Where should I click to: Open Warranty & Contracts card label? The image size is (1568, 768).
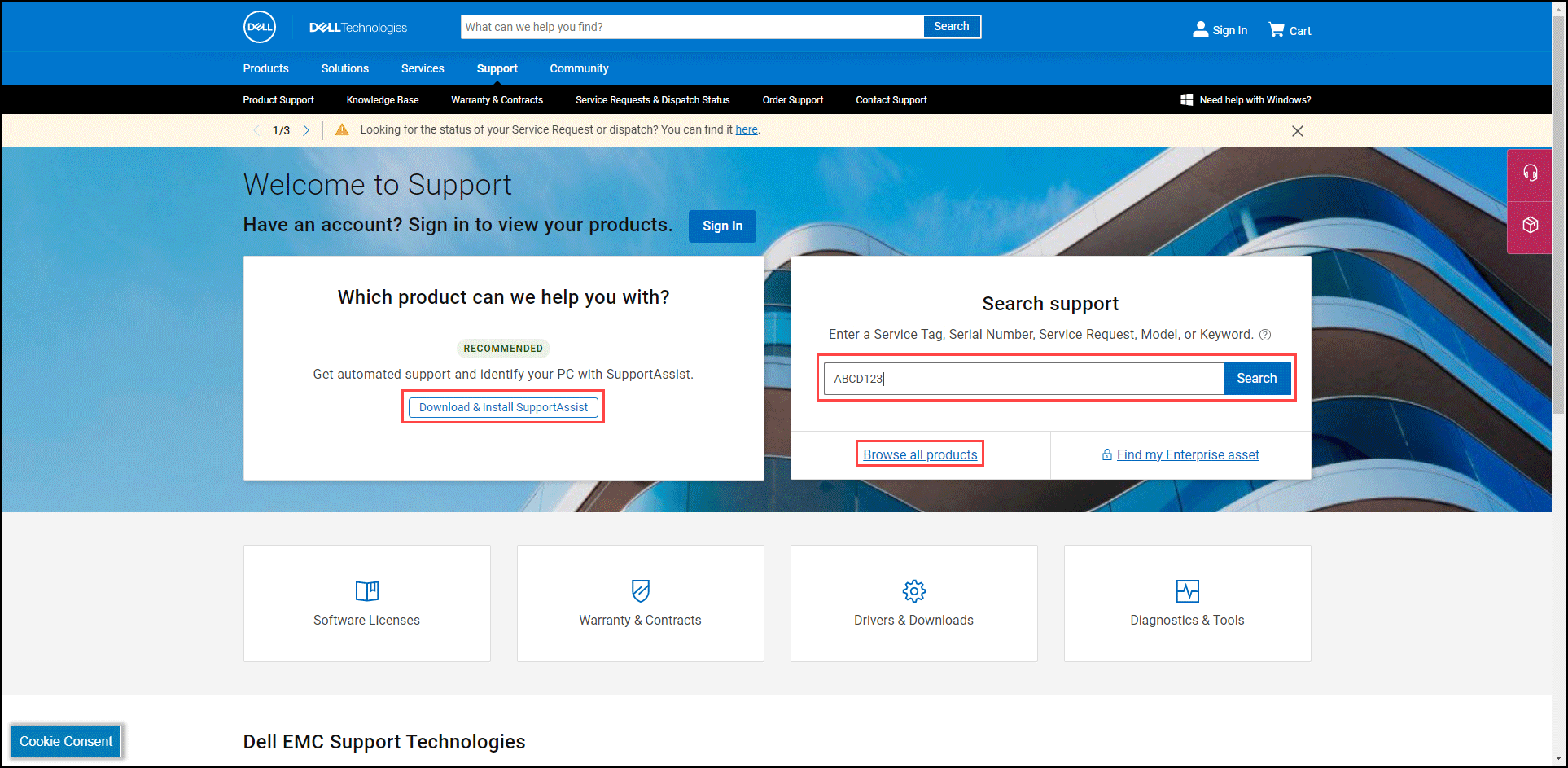coord(641,621)
